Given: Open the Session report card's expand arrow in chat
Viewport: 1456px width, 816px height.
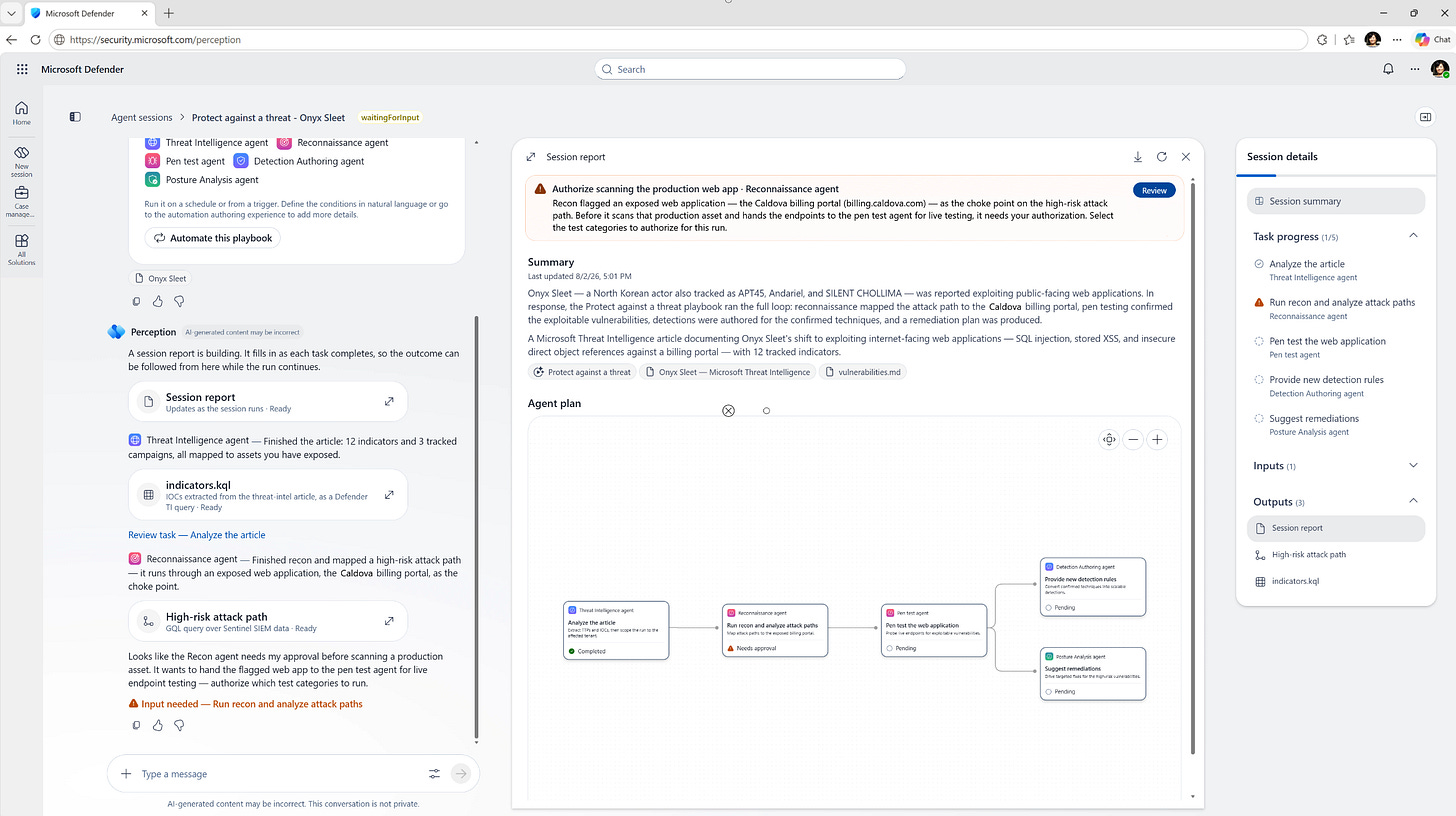Looking at the screenshot, I should (x=389, y=401).
